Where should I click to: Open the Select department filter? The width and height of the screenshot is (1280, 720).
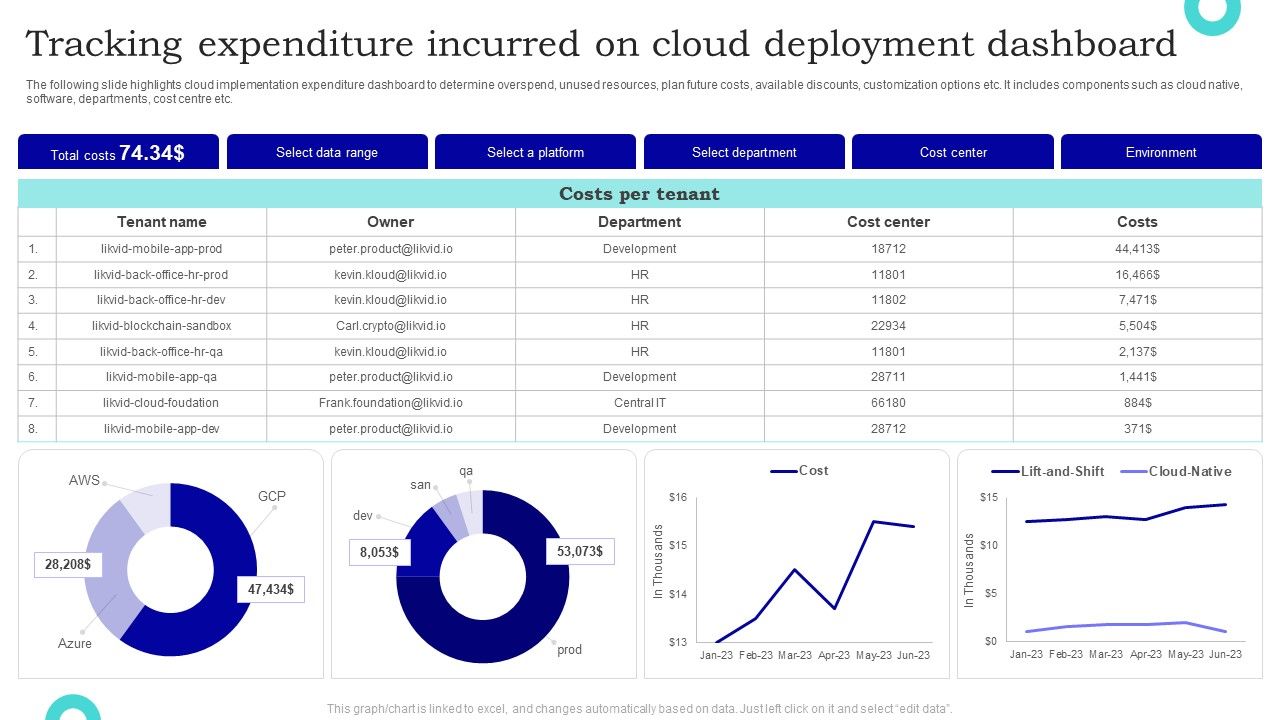(x=744, y=152)
